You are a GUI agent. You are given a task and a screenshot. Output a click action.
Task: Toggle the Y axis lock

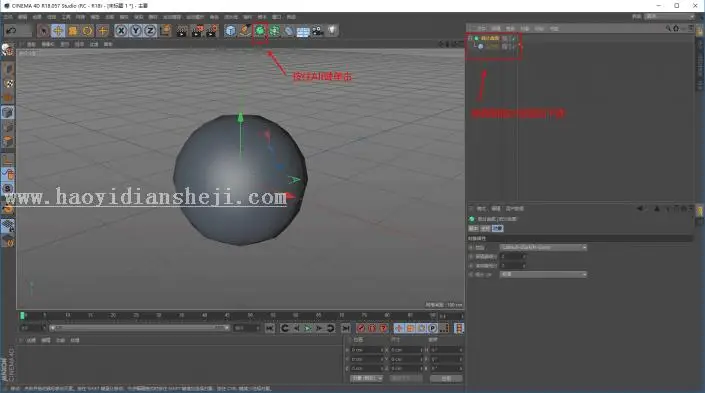pos(135,31)
